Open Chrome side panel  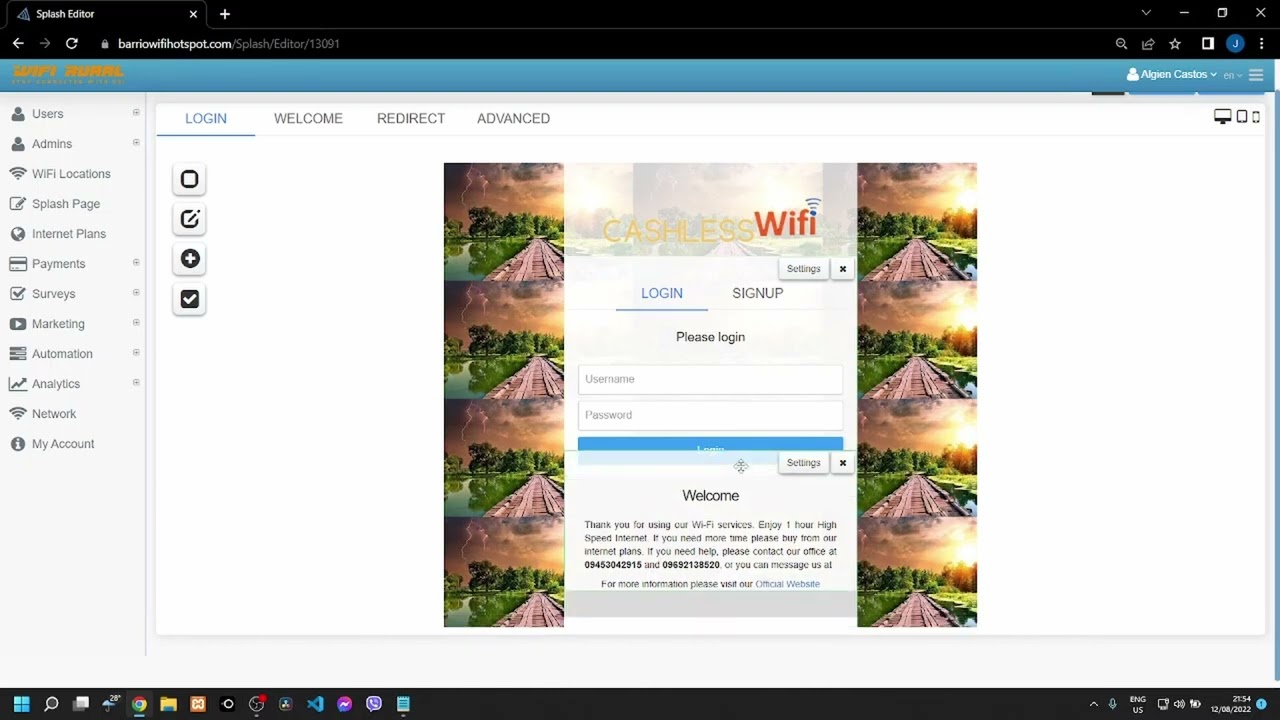1208,44
